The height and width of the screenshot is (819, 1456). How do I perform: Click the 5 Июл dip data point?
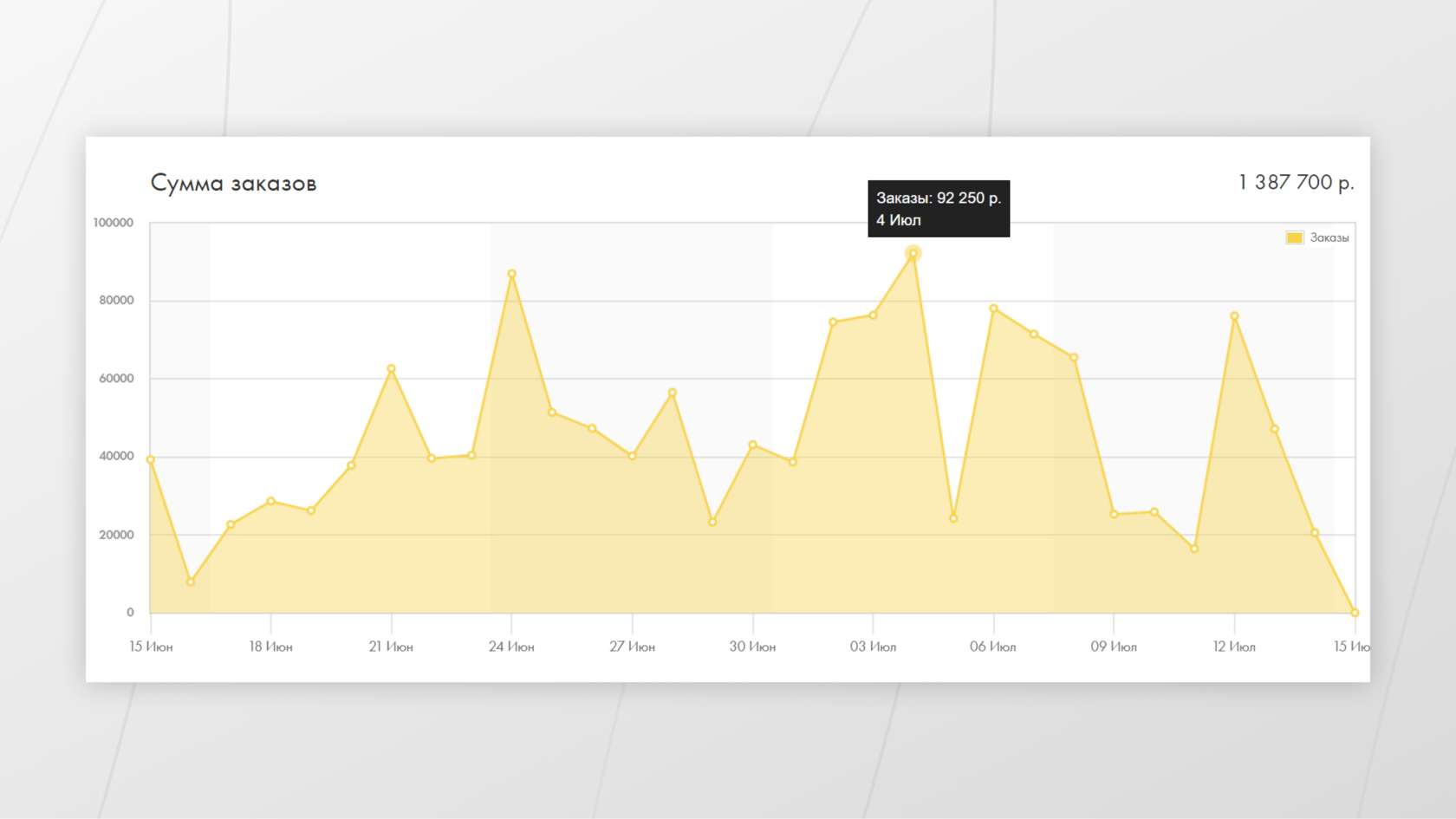[x=953, y=518]
